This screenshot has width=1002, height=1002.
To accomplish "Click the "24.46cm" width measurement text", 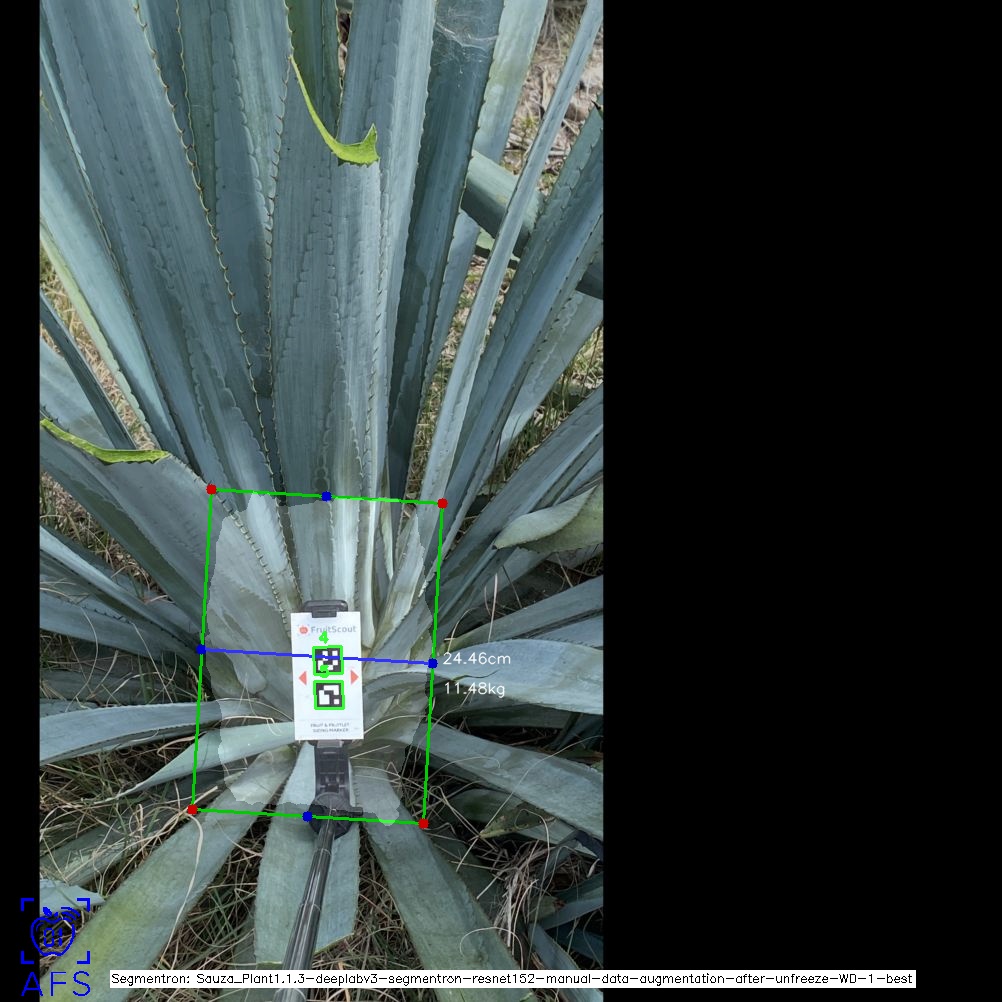I will (x=477, y=658).
